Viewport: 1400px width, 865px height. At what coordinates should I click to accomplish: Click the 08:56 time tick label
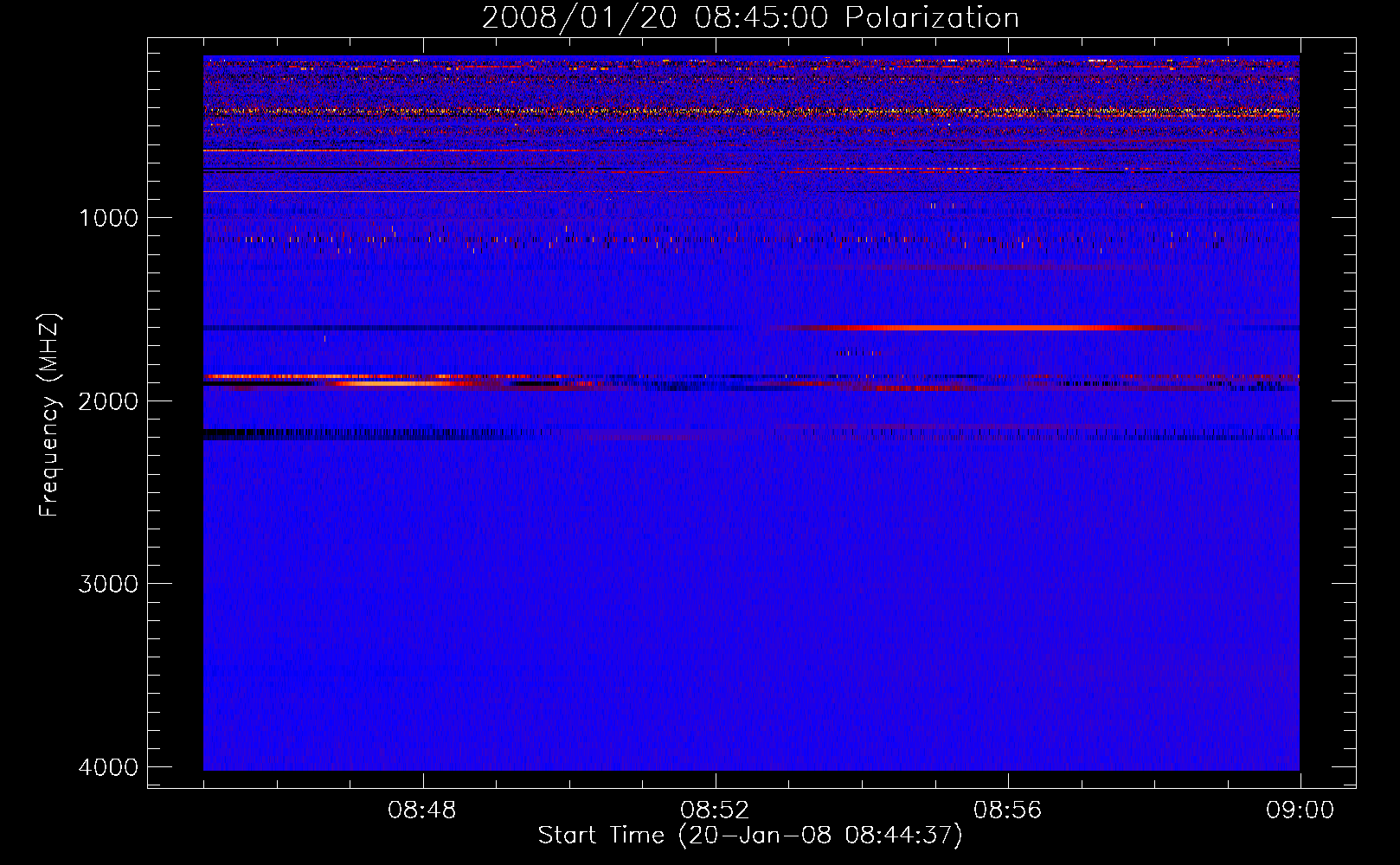coord(1008,811)
